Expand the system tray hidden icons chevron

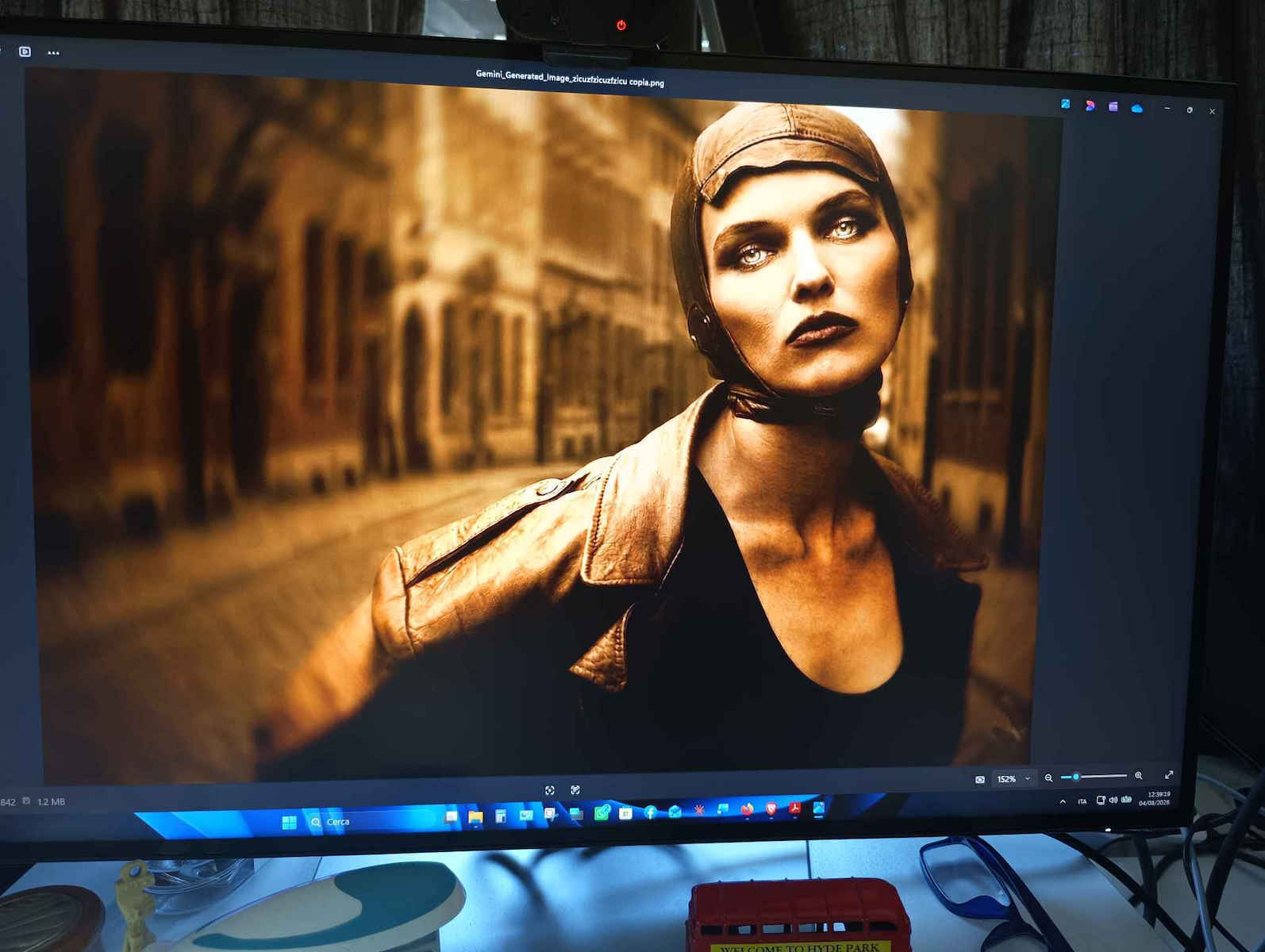[1063, 802]
